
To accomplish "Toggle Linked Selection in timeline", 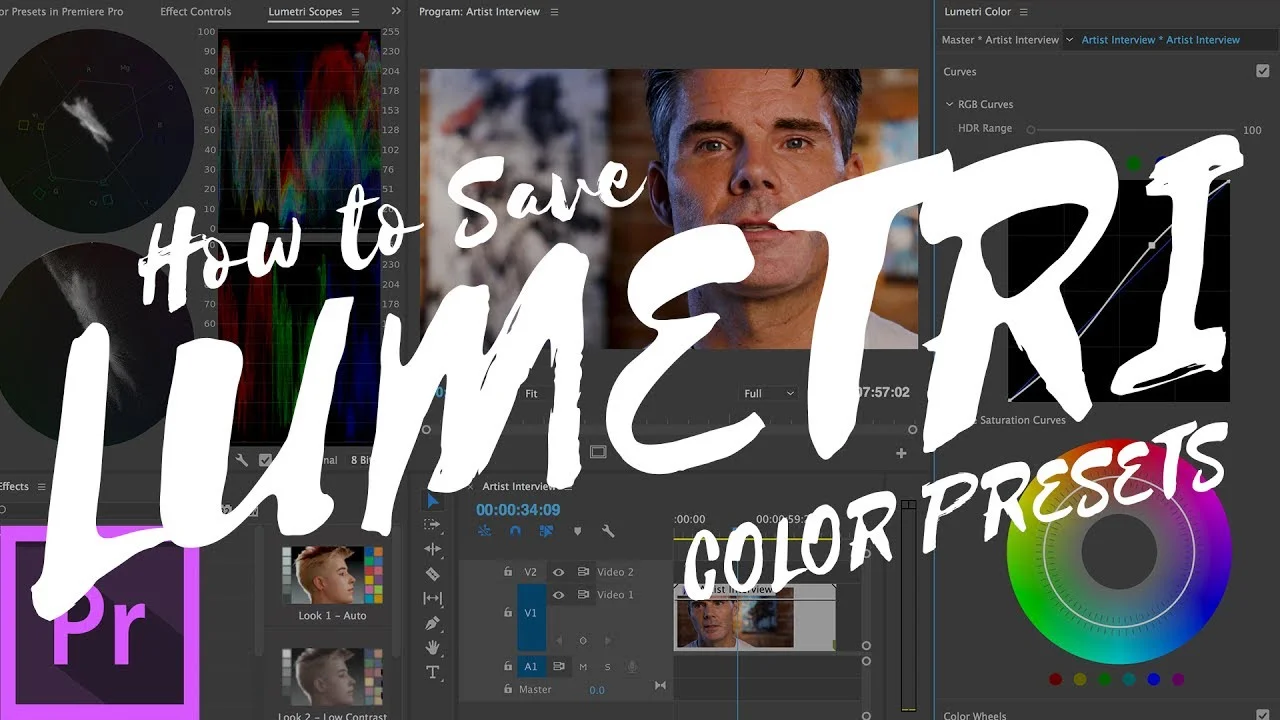I will 546,531.
